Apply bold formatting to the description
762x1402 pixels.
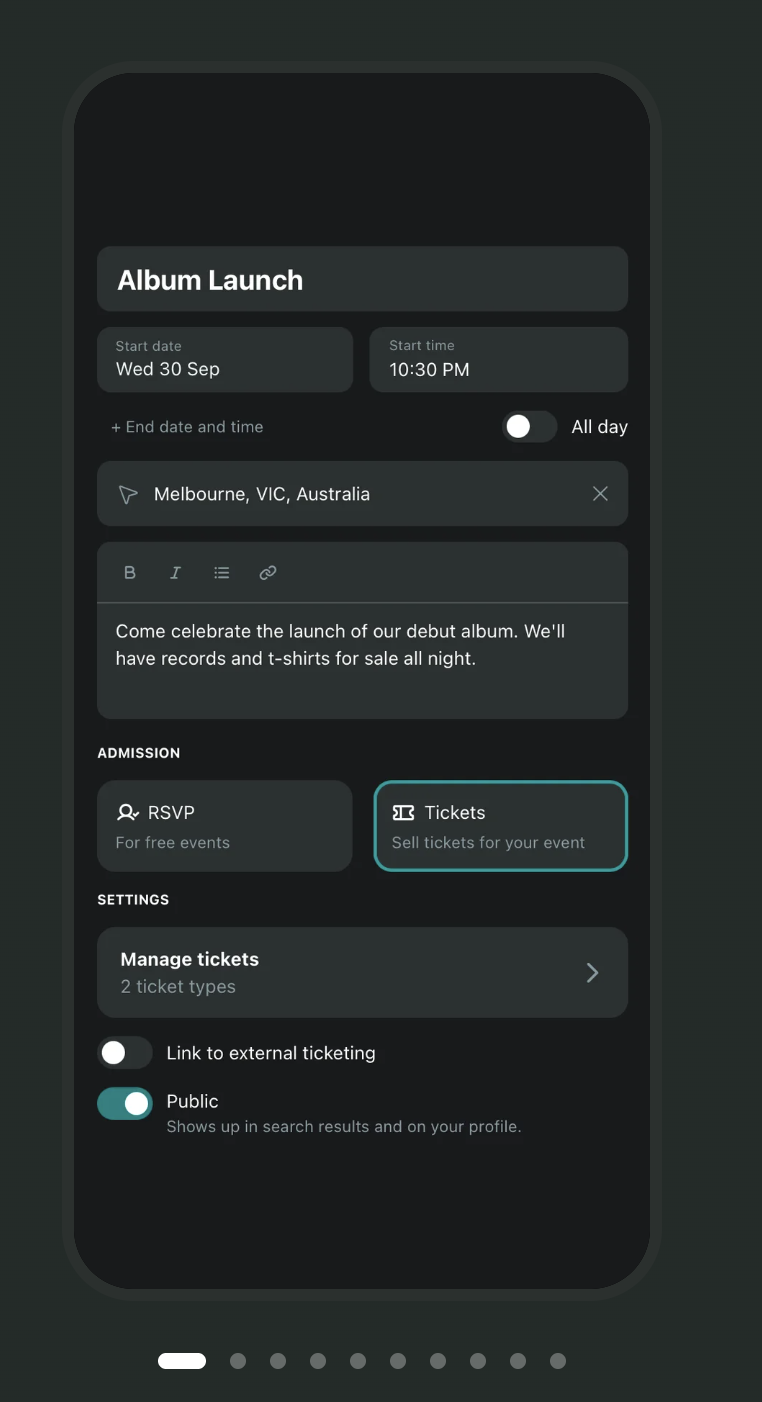130,573
